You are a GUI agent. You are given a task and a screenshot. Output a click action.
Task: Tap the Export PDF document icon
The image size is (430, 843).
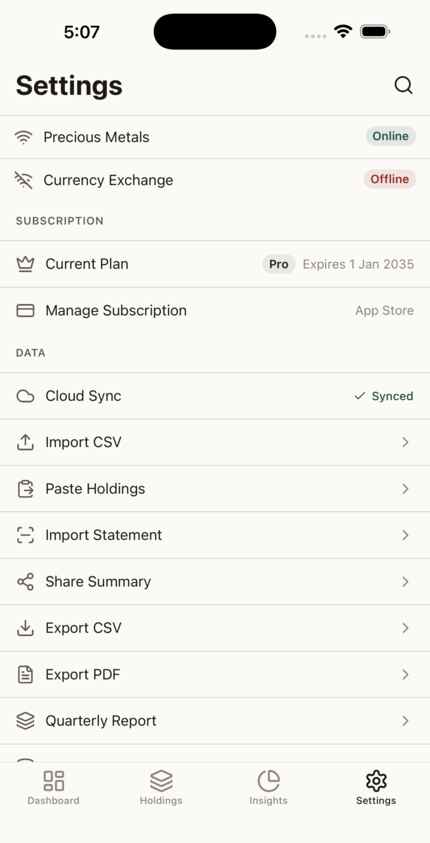[25, 674]
